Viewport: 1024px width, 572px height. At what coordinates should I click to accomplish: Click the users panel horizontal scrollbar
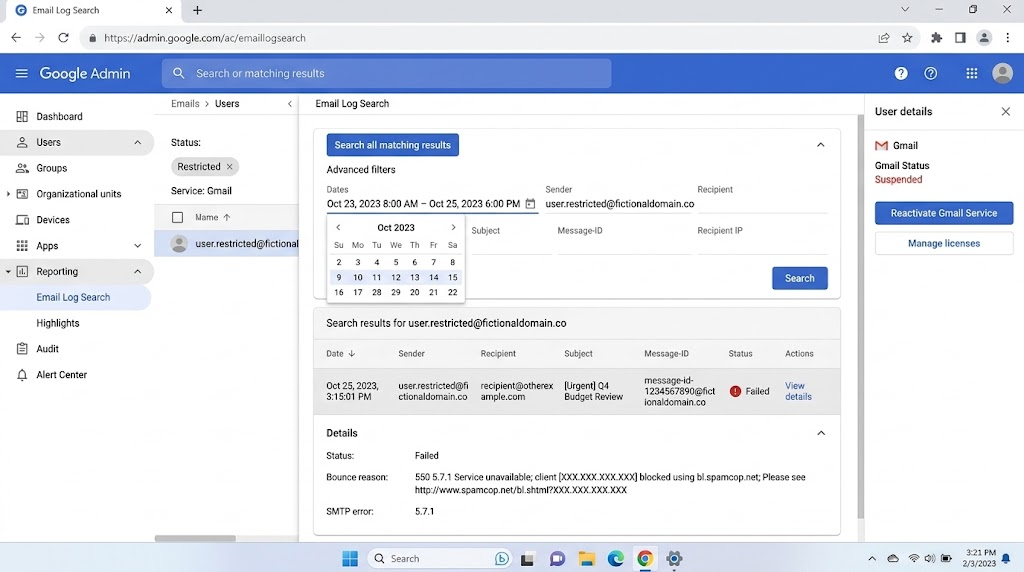[x=195, y=539]
